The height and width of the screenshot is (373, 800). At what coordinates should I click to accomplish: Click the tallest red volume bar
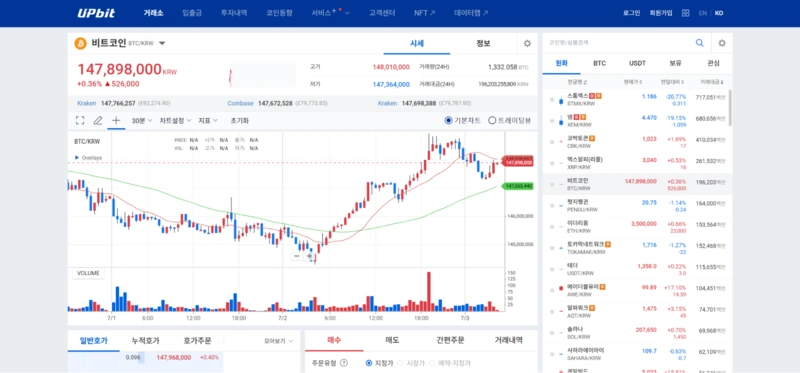click(x=429, y=291)
